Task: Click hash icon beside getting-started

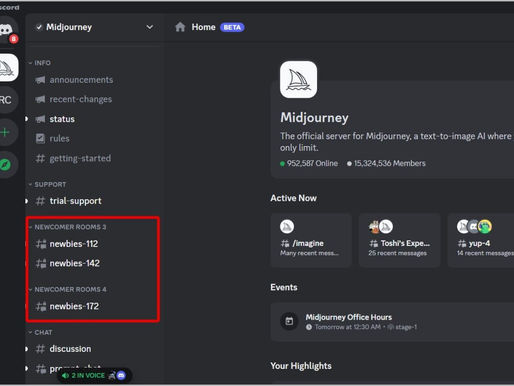Action: 40,158
